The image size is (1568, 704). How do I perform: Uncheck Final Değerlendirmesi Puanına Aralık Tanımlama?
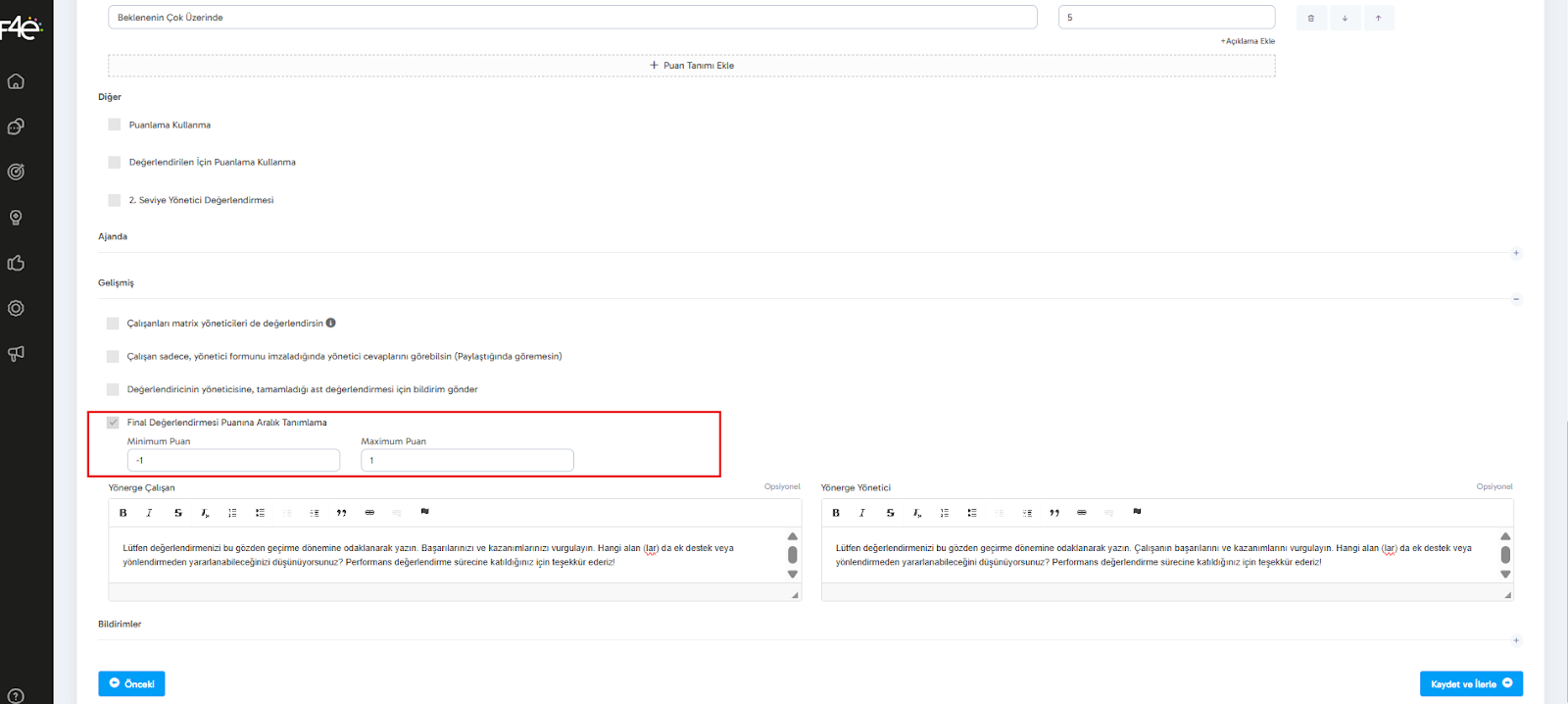113,423
